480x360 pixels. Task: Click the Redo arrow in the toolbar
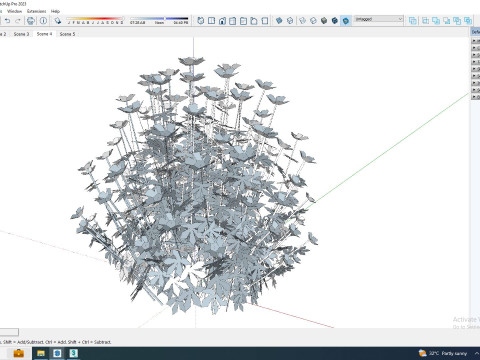pyautogui.click(x=18, y=21)
